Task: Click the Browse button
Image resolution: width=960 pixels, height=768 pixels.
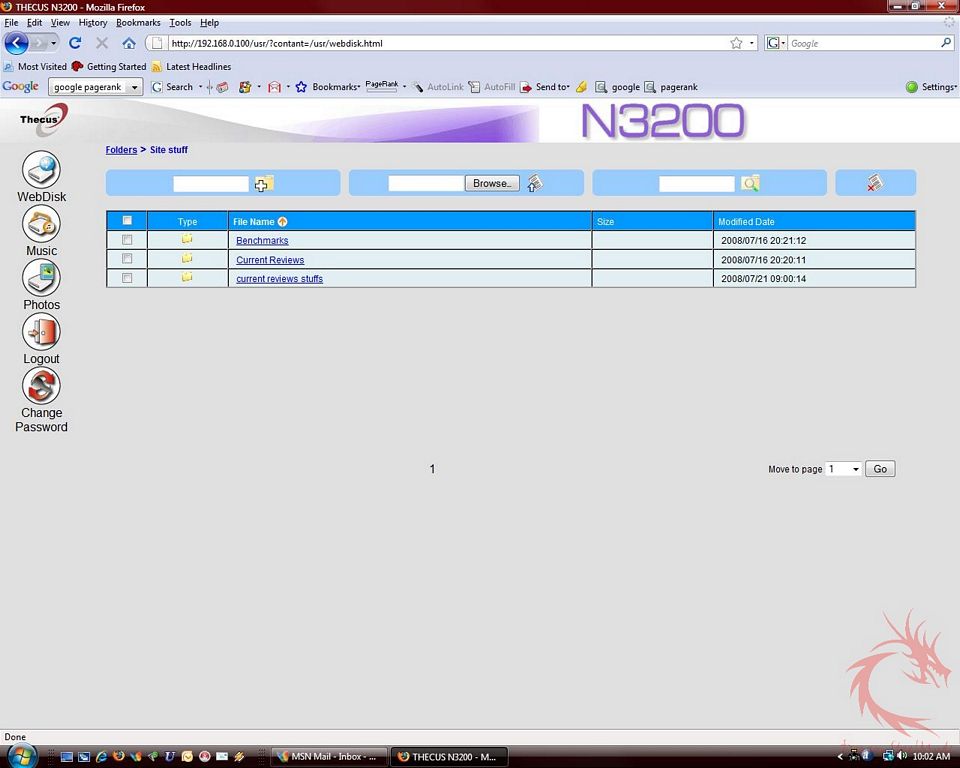Action: point(492,183)
